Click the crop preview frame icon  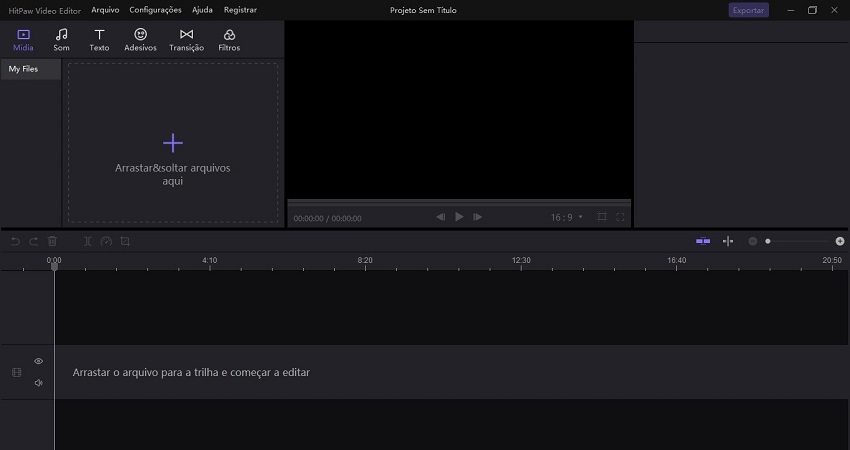click(x=602, y=217)
